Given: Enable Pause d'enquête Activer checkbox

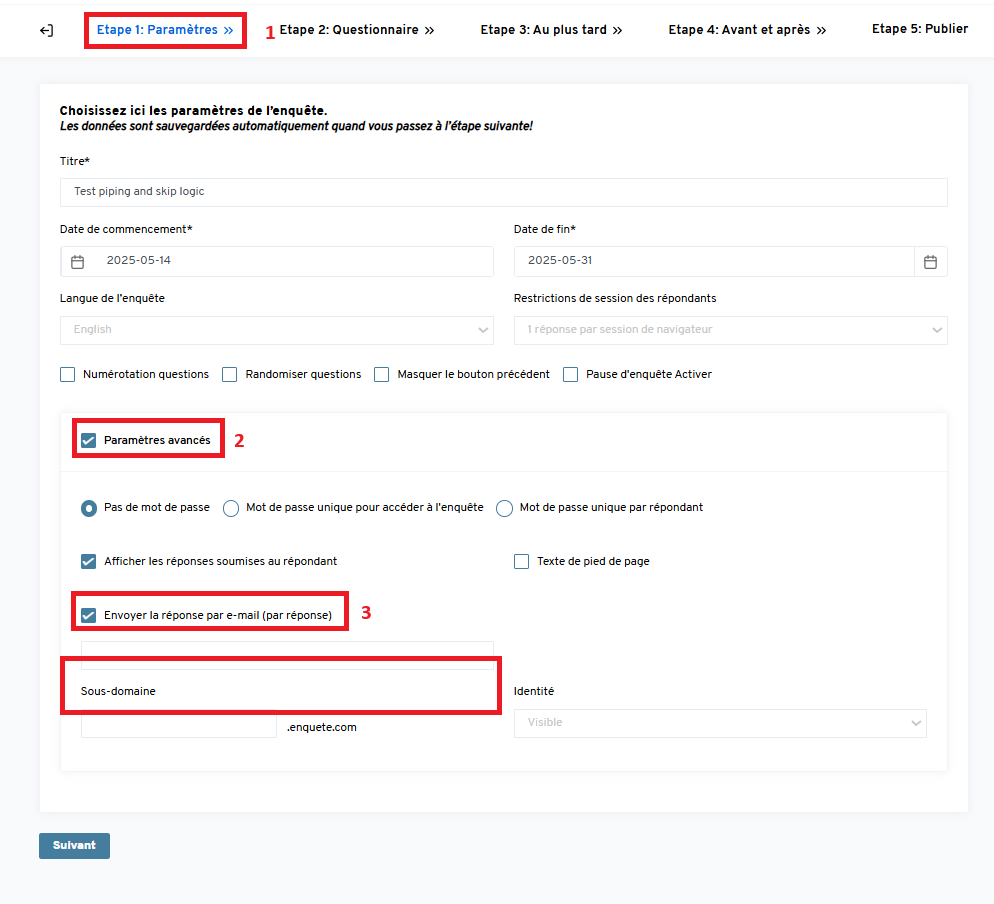Looking at the screenshot, I should coord(571,375).
